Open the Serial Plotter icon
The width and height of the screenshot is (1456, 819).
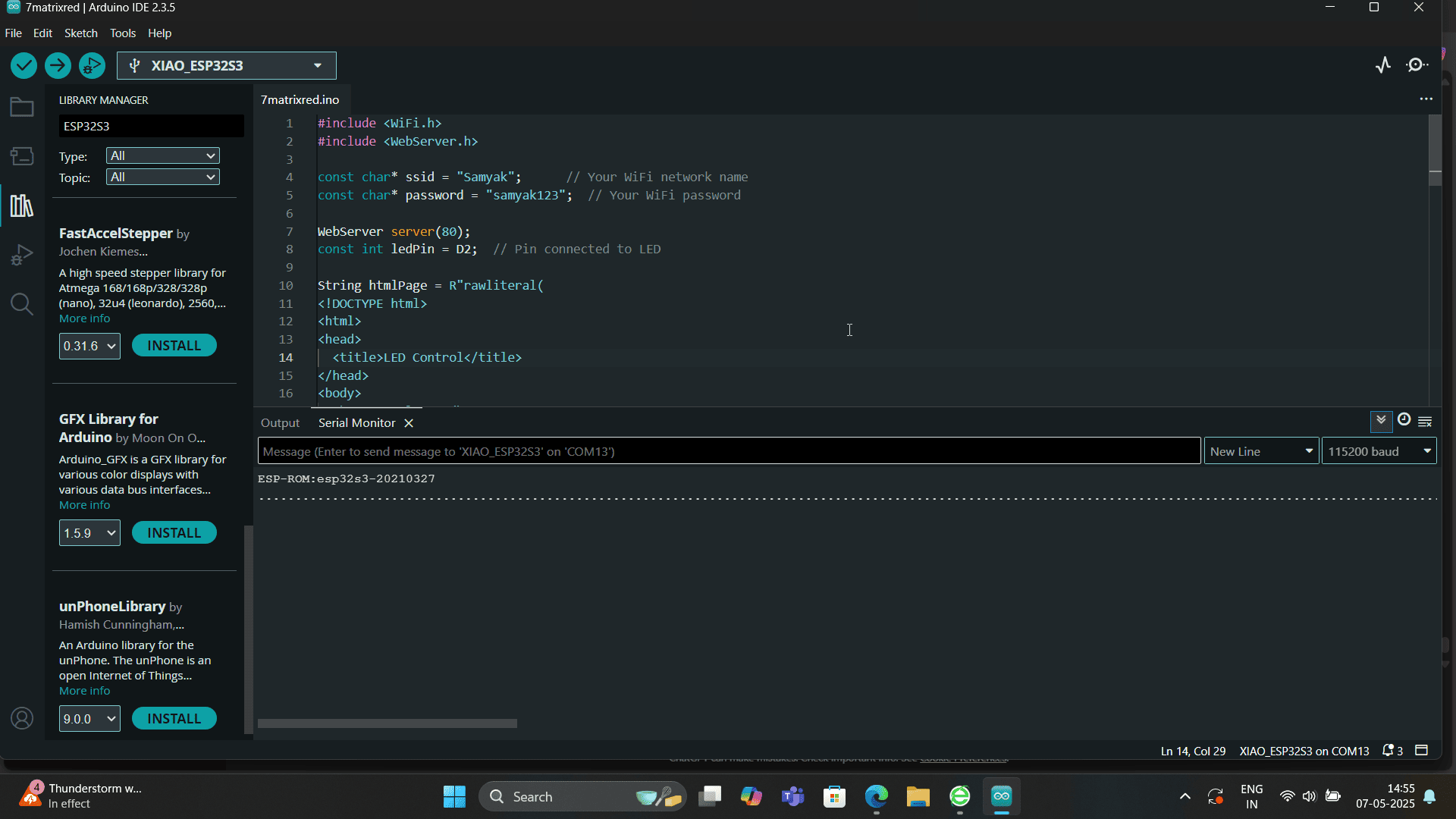coord(1383,65)
